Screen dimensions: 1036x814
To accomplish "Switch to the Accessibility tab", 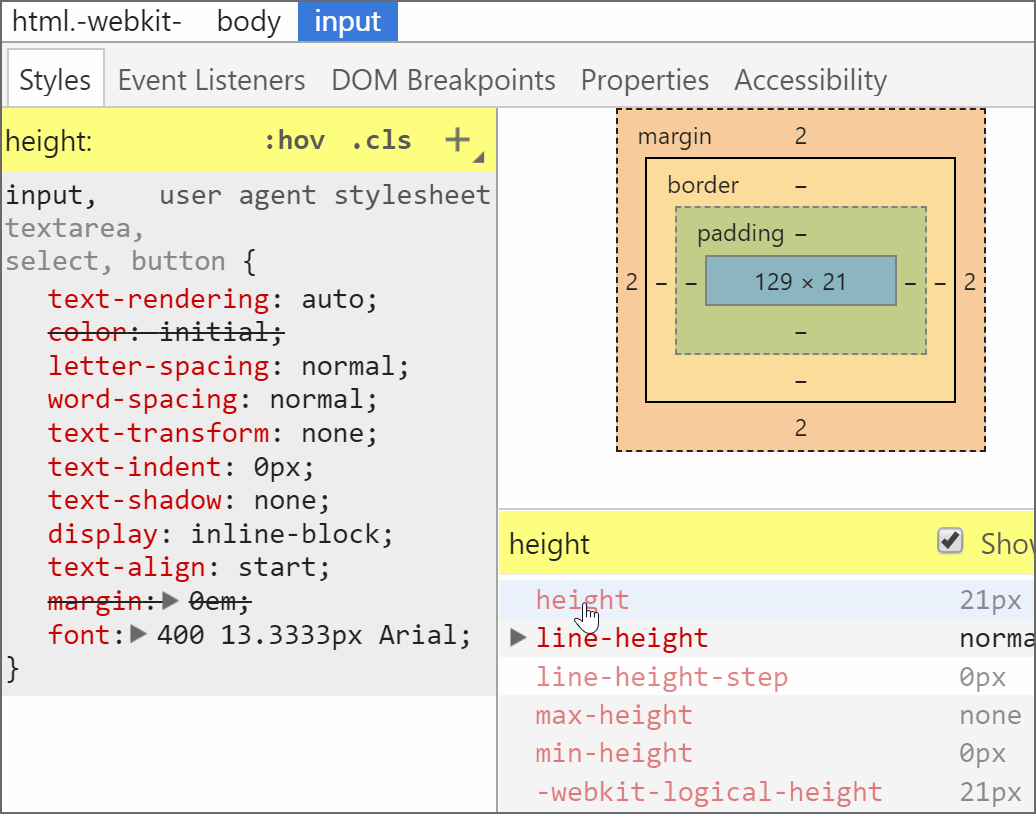I will point(810,79).
